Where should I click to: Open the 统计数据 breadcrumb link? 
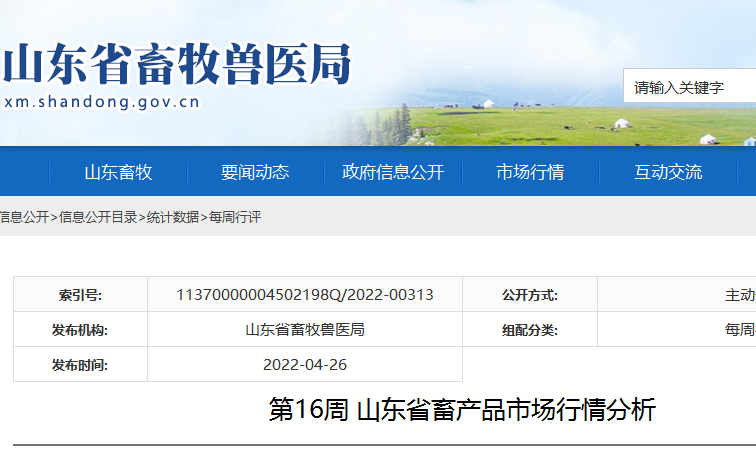click(173, 217)
